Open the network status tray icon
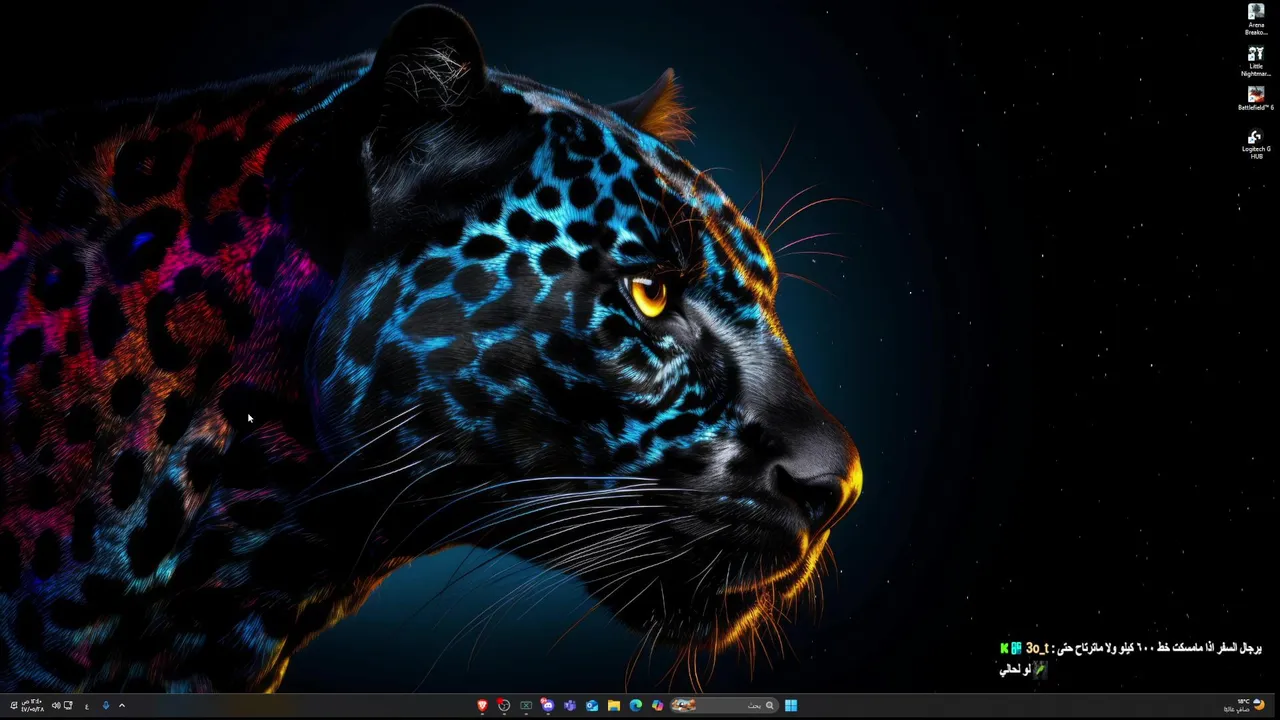The width and height of the screenshot is (1280, 720). click(68, 705)
